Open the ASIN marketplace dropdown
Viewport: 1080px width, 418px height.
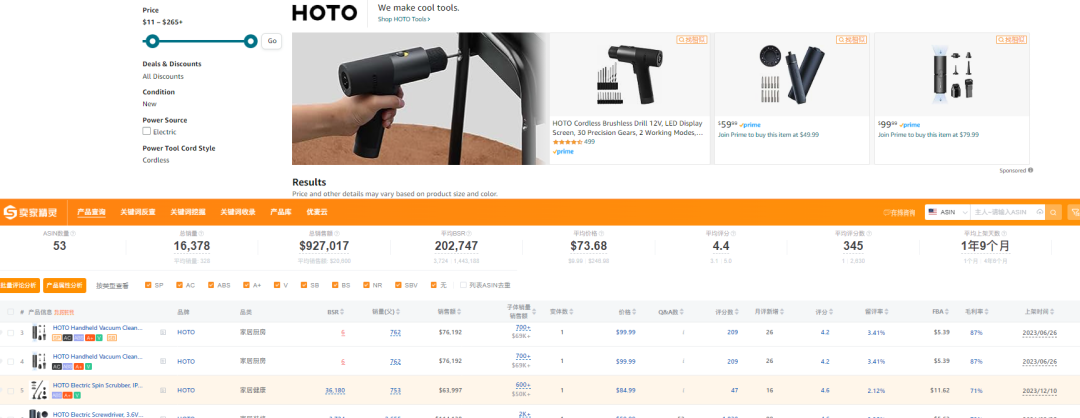click(x=947, y=212)
